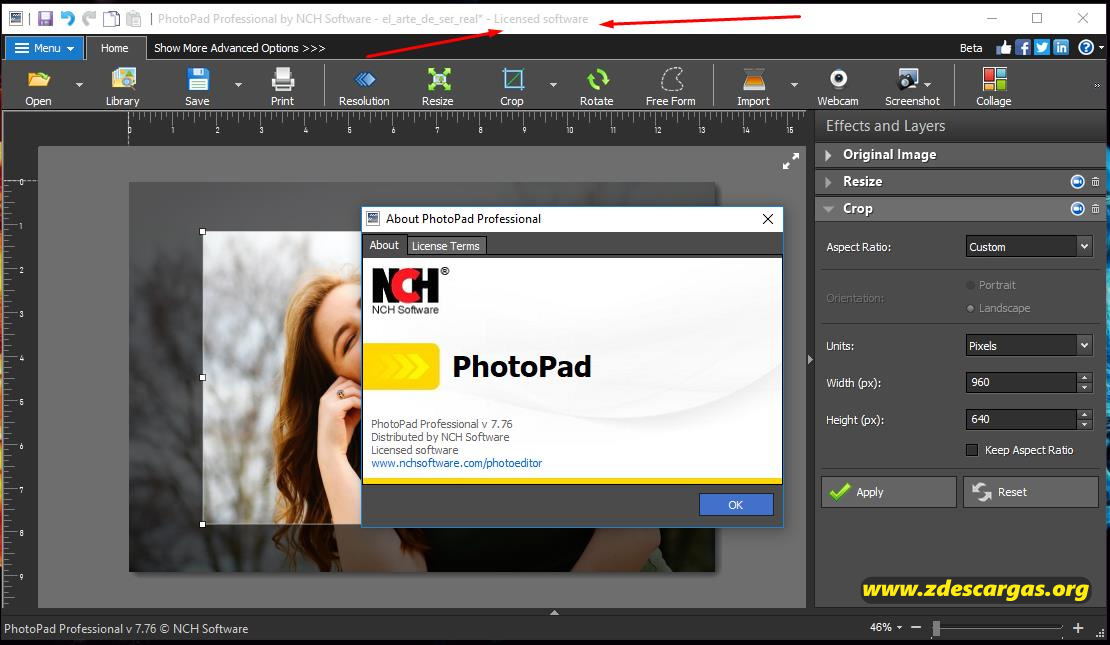Open the Library tool
The width and height of the screenshot is (1110, 645).
tap(122, 87)
